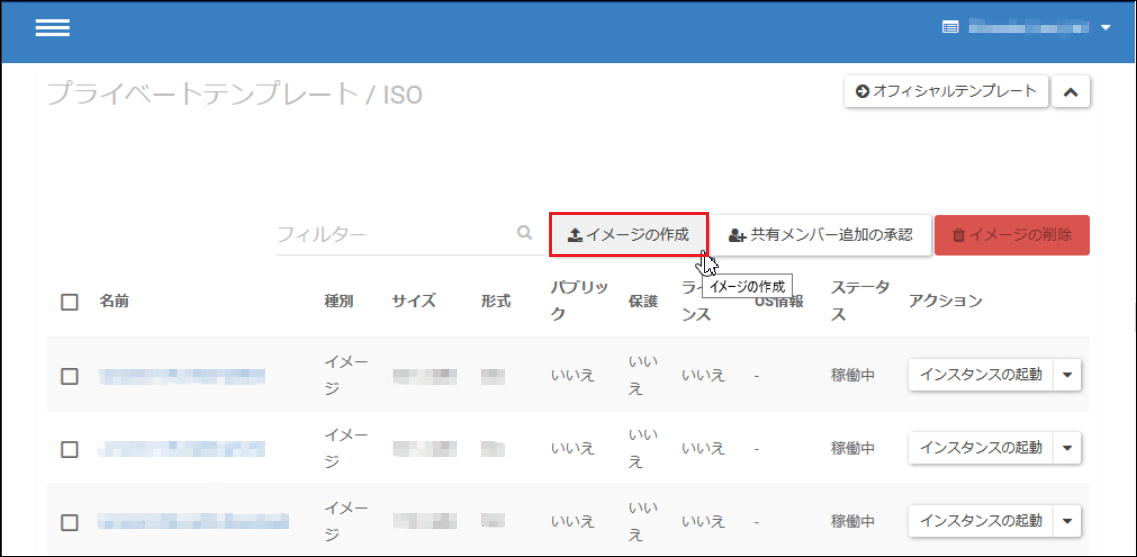Image resolution: width=1137 pixels, height=557 pixels.
Task: Click 稼働中 status in first row
Action: click(853, 376)
